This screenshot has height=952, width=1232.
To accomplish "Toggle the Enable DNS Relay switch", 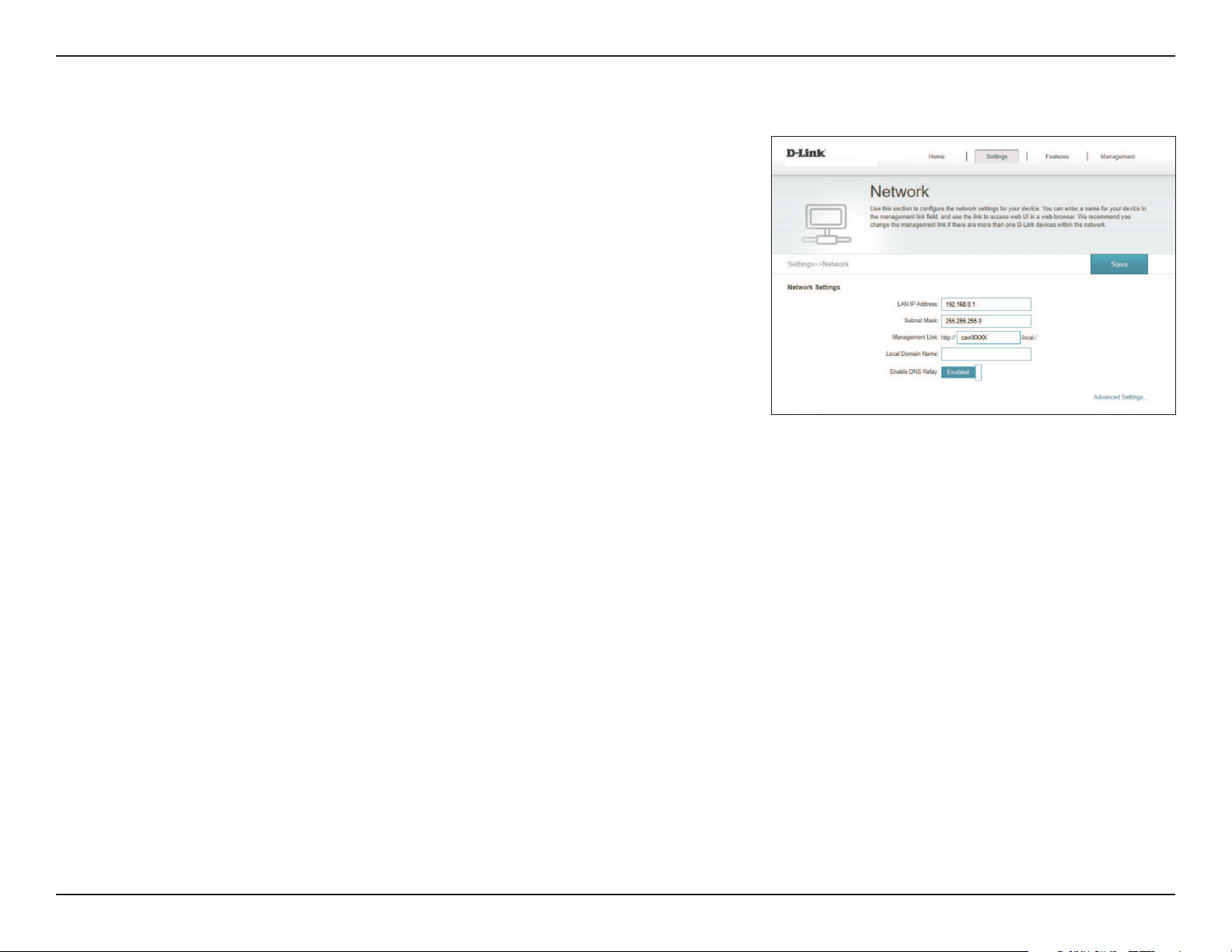I will coord(962,372).
